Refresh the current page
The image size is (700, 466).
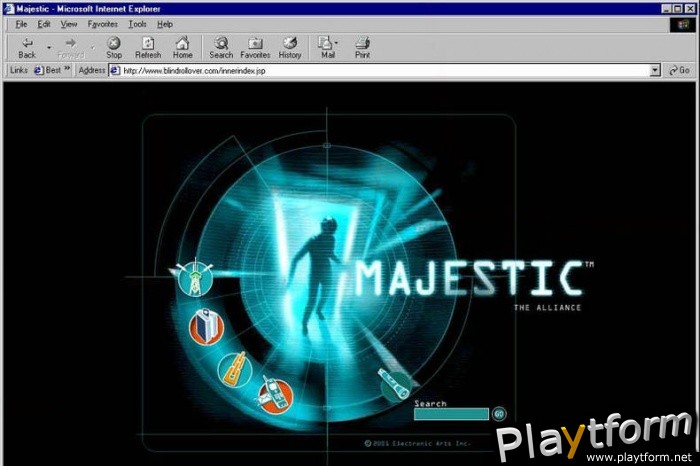click(148, 48)
